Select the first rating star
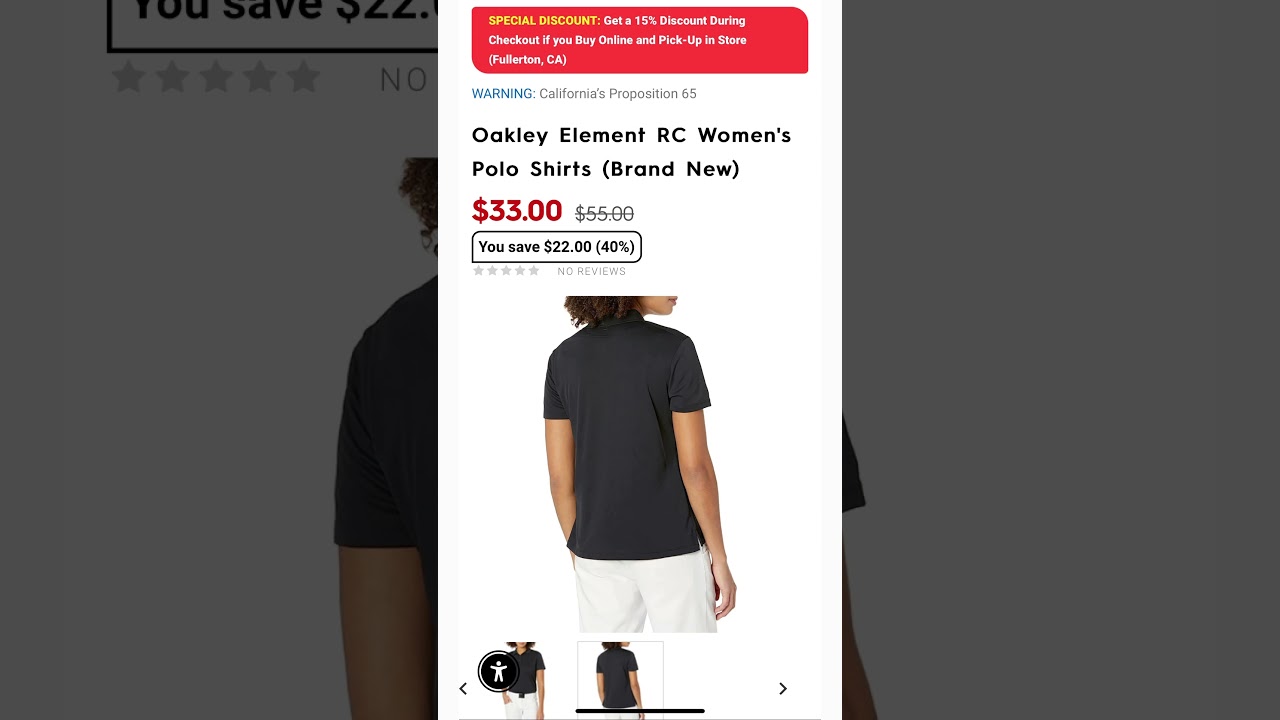This screenshot has height=720, width=1280. point(478,271)
